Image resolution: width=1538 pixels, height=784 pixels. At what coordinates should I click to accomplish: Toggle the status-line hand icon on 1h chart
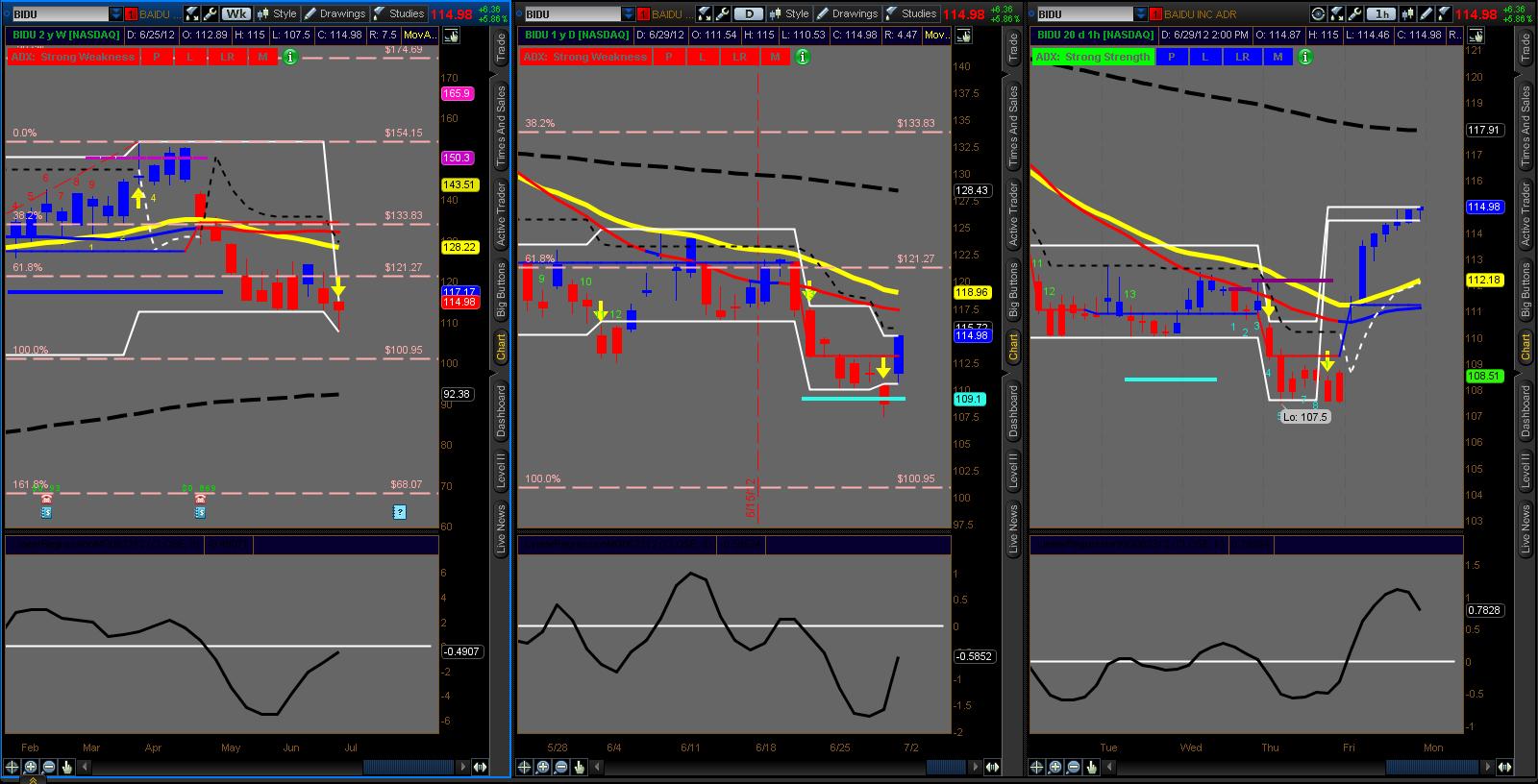click(1474, 35)
